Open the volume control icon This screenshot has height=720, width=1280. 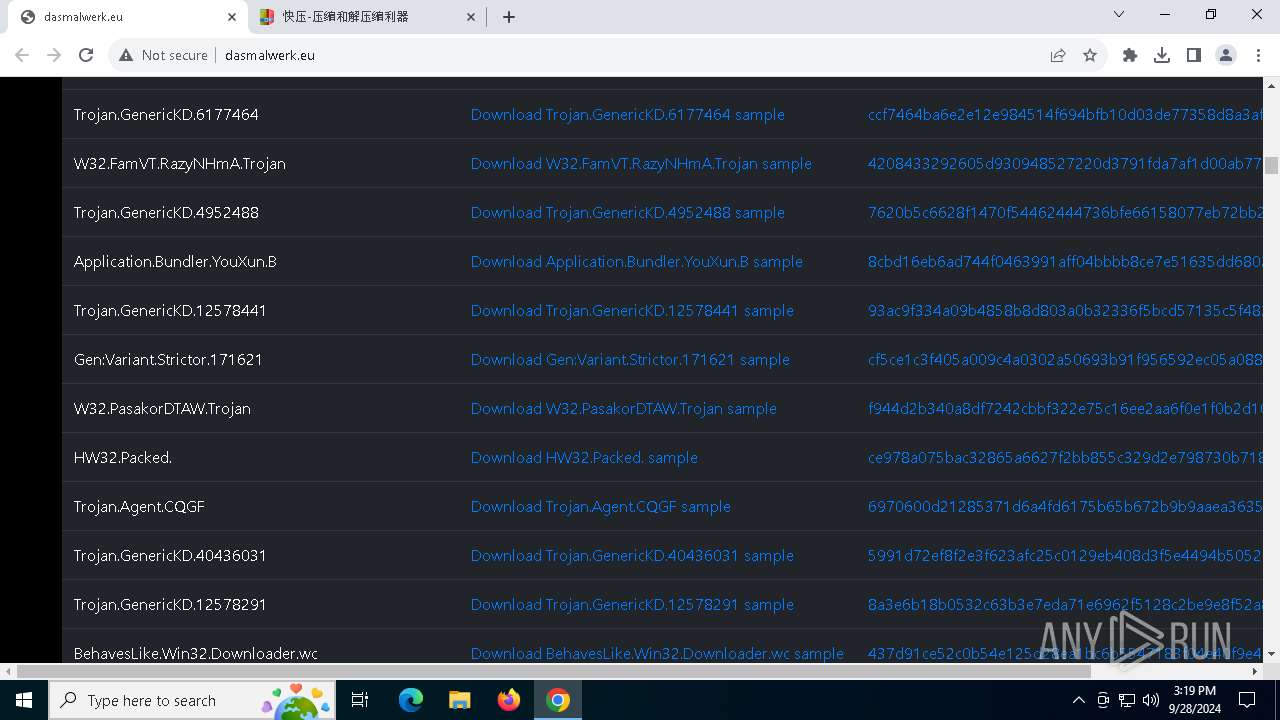tap(1151, 700)
